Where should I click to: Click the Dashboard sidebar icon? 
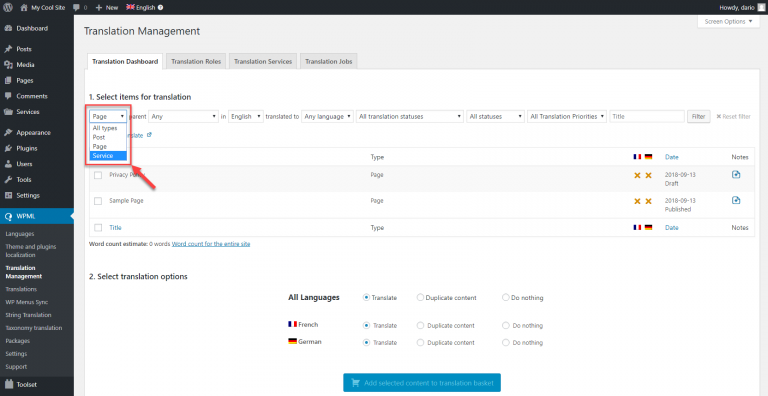pos(8,28)
